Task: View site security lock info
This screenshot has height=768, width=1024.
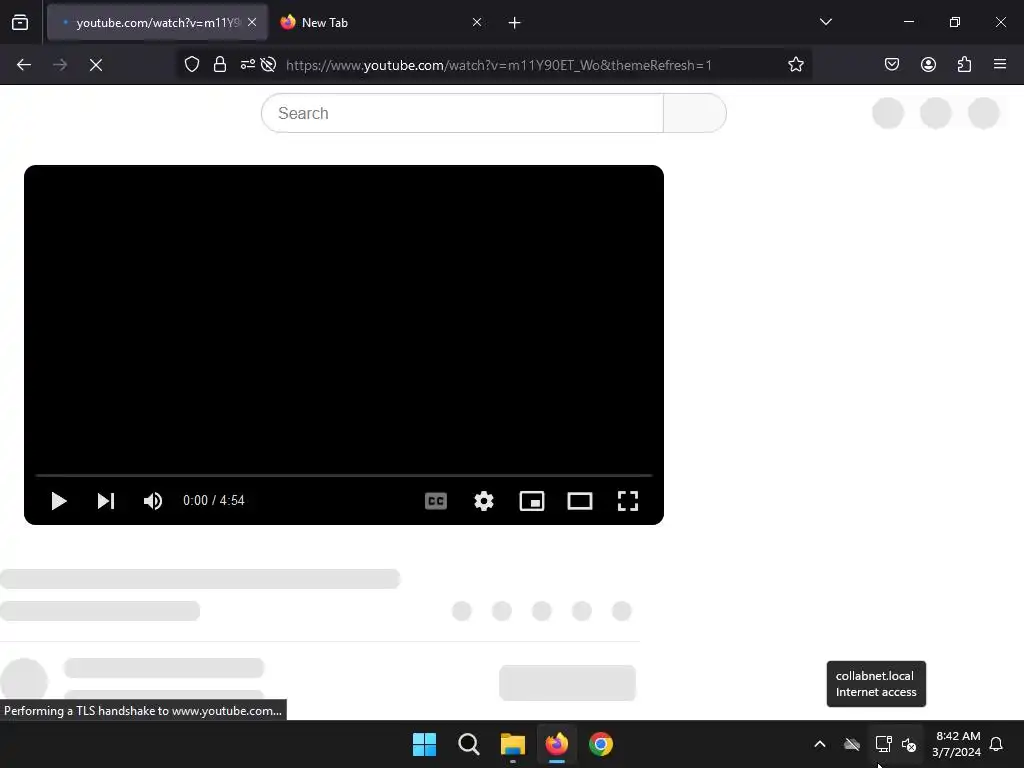Action: point(220,65)
